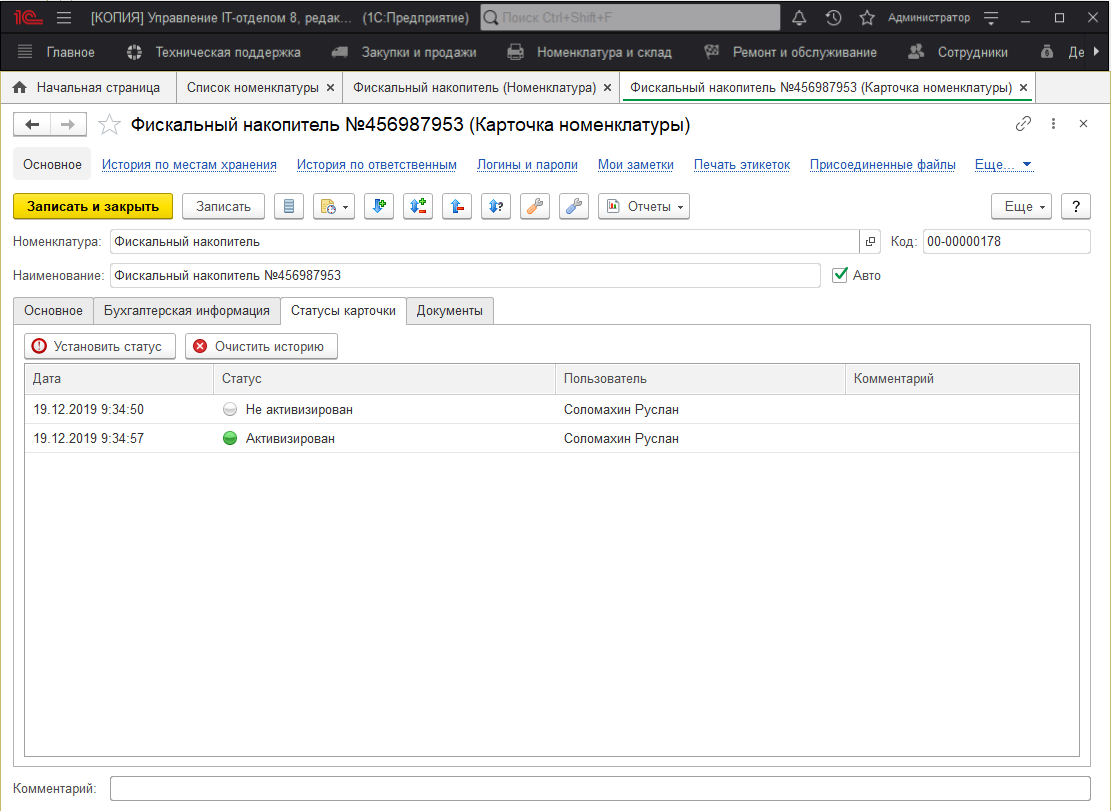Viewport: 1111px width, 811px height.
Task: Click the list icon in the card toolbar
Action: pos(289,206)
